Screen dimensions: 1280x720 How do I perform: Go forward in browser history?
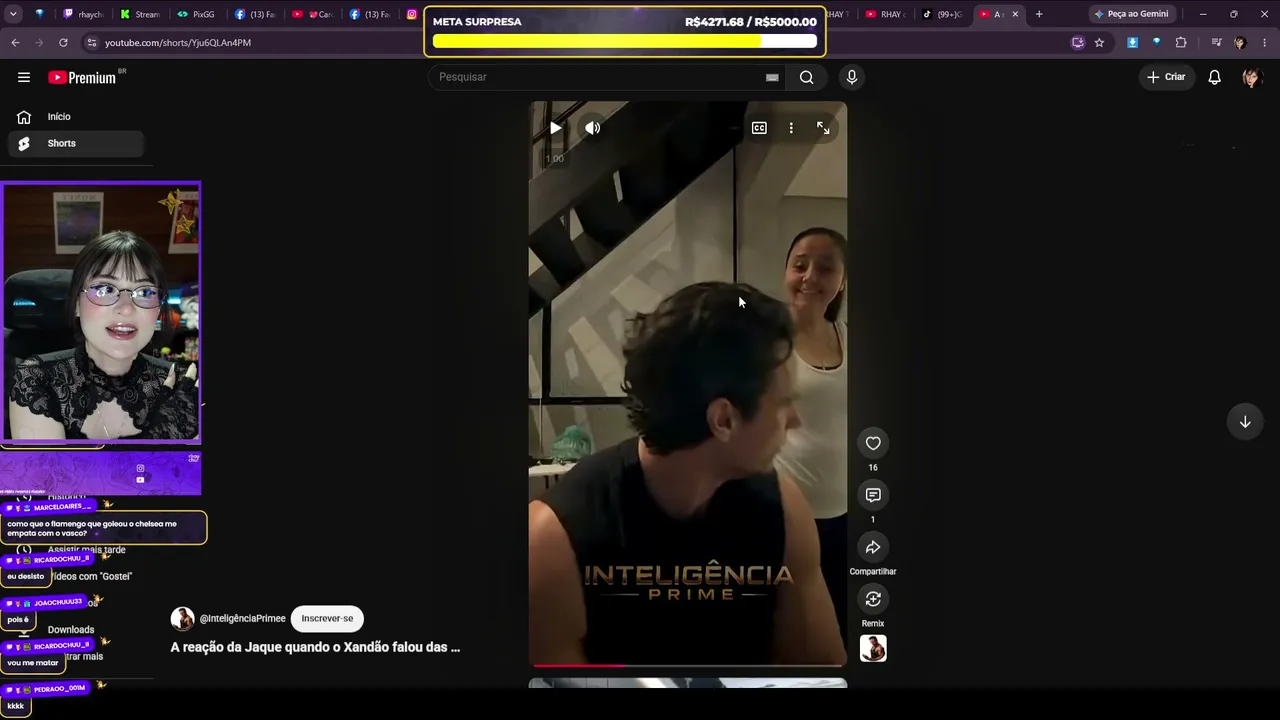39,43
